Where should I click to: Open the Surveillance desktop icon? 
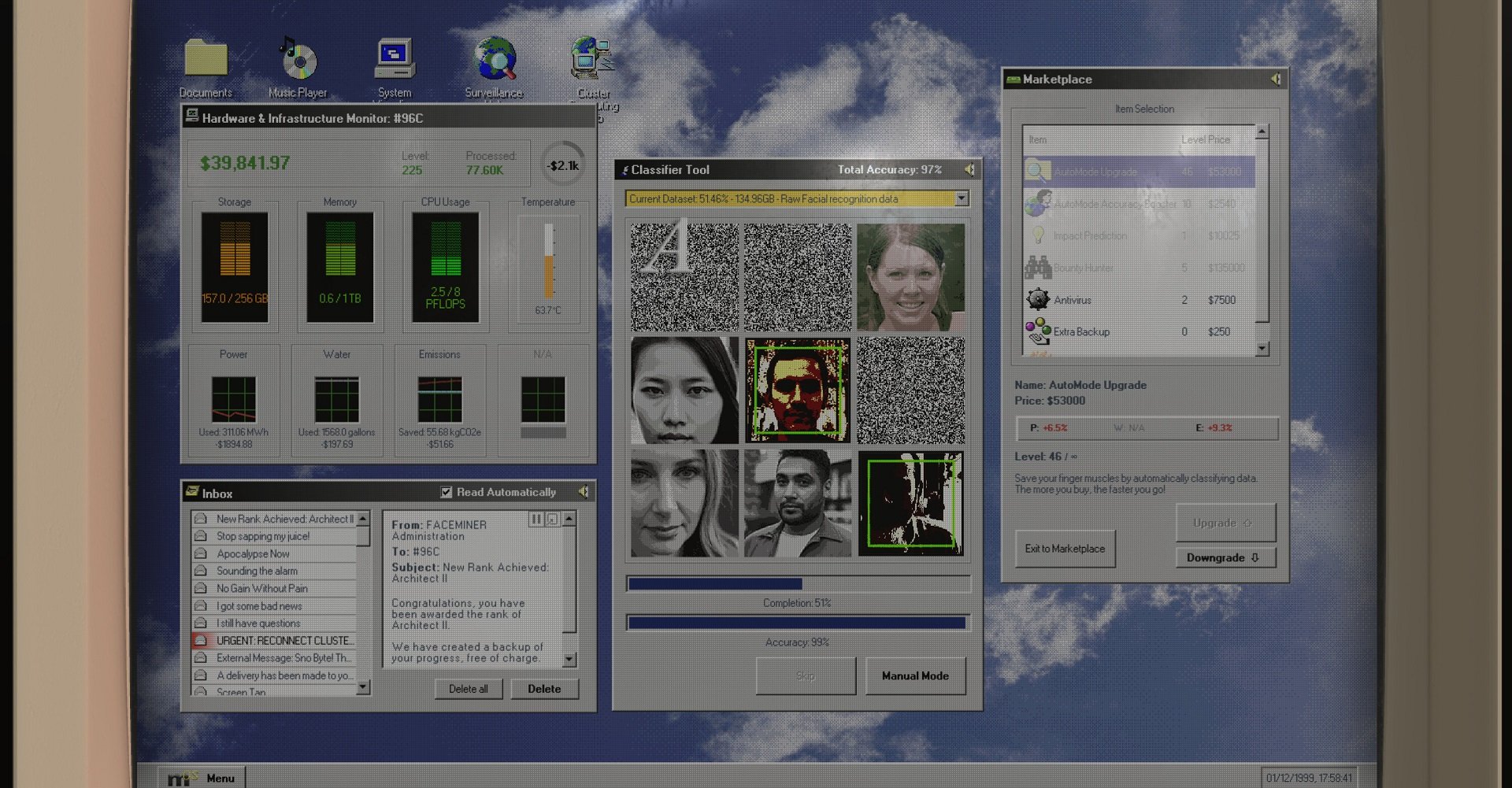point(495,57)
